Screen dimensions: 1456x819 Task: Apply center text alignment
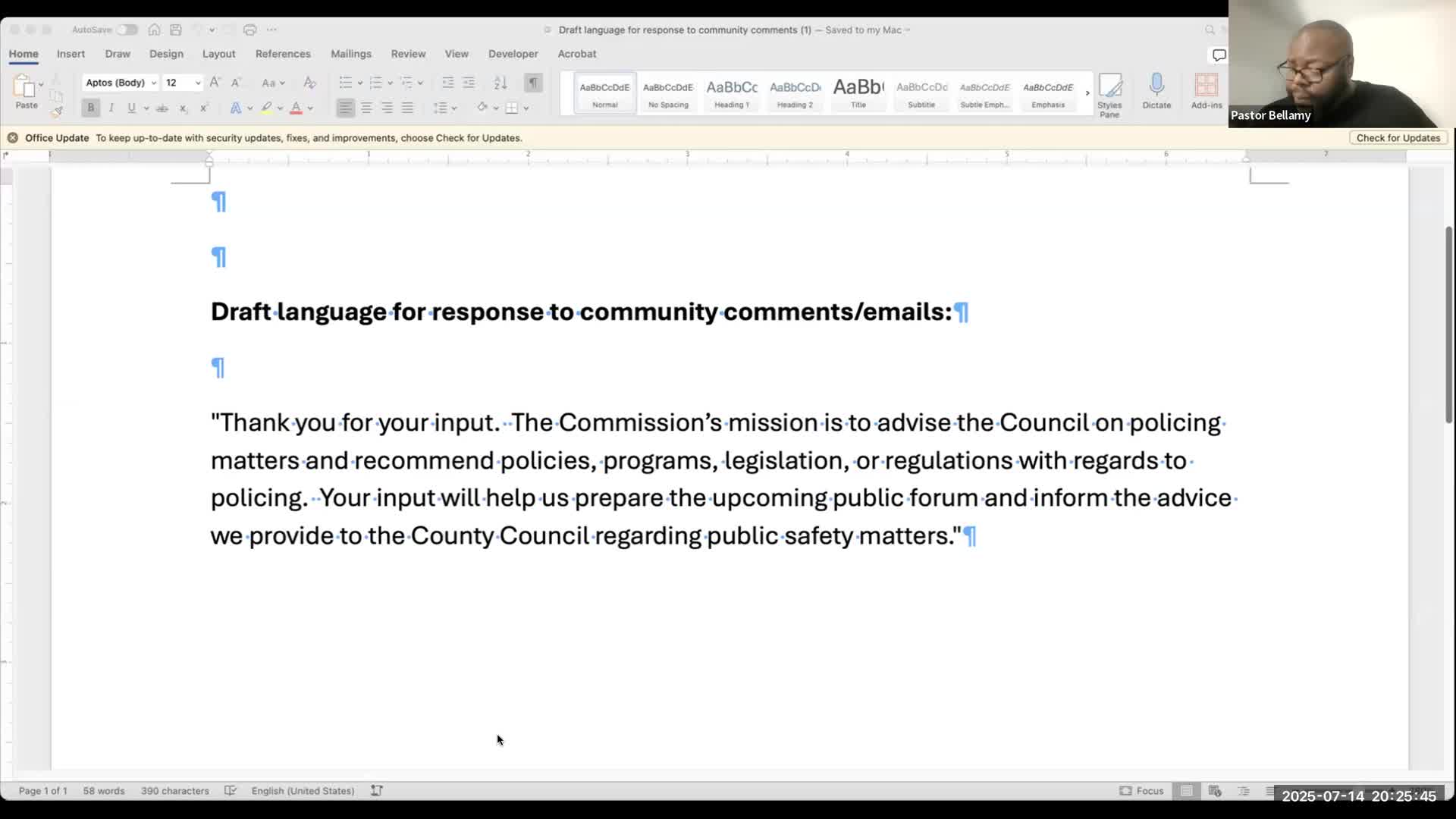click(x=366, y=108)
